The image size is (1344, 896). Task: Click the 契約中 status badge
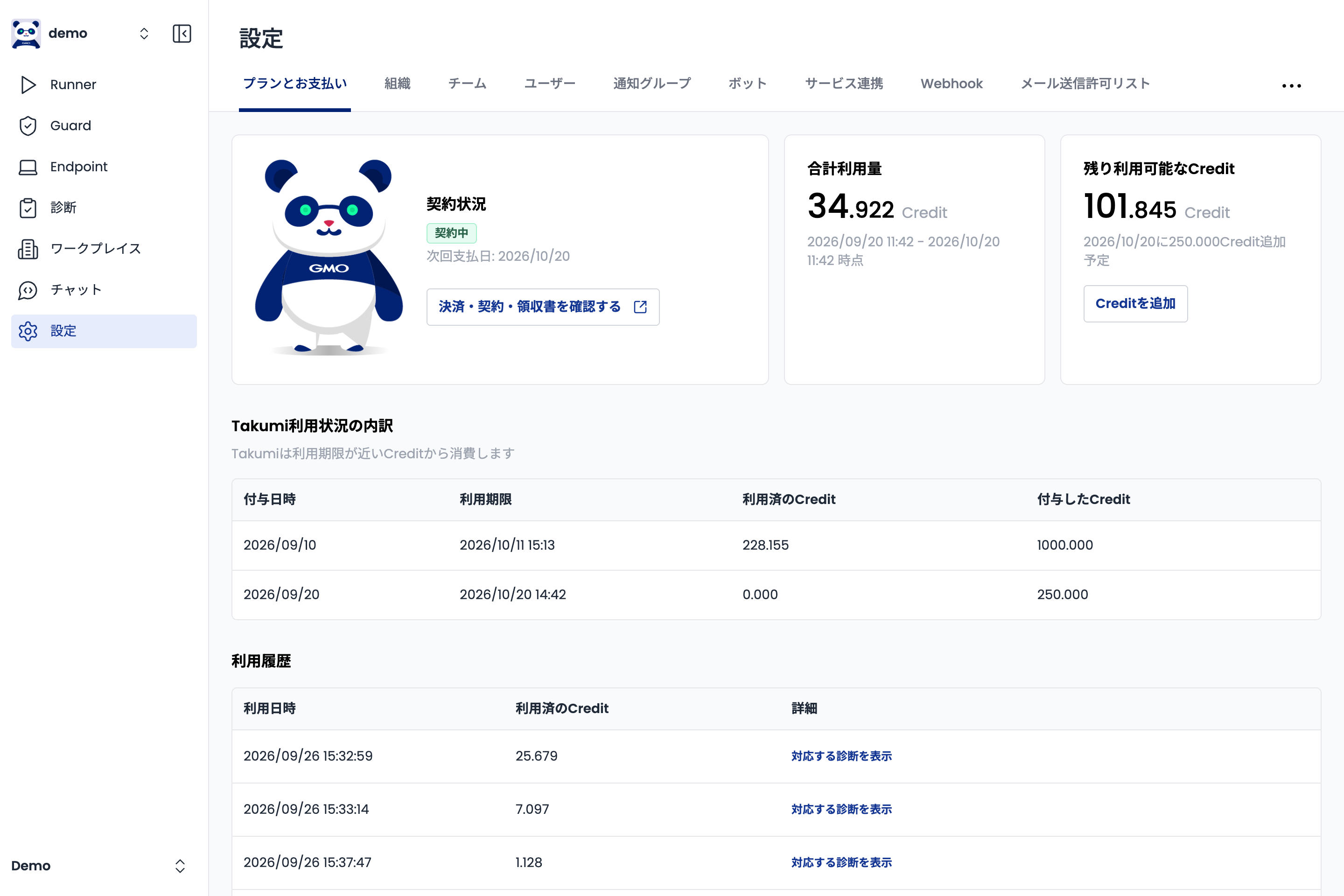451,232
